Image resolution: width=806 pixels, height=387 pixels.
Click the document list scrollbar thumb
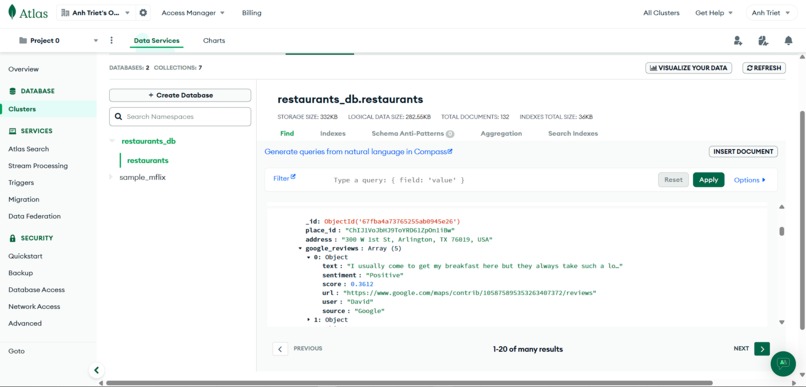(782, 231)
